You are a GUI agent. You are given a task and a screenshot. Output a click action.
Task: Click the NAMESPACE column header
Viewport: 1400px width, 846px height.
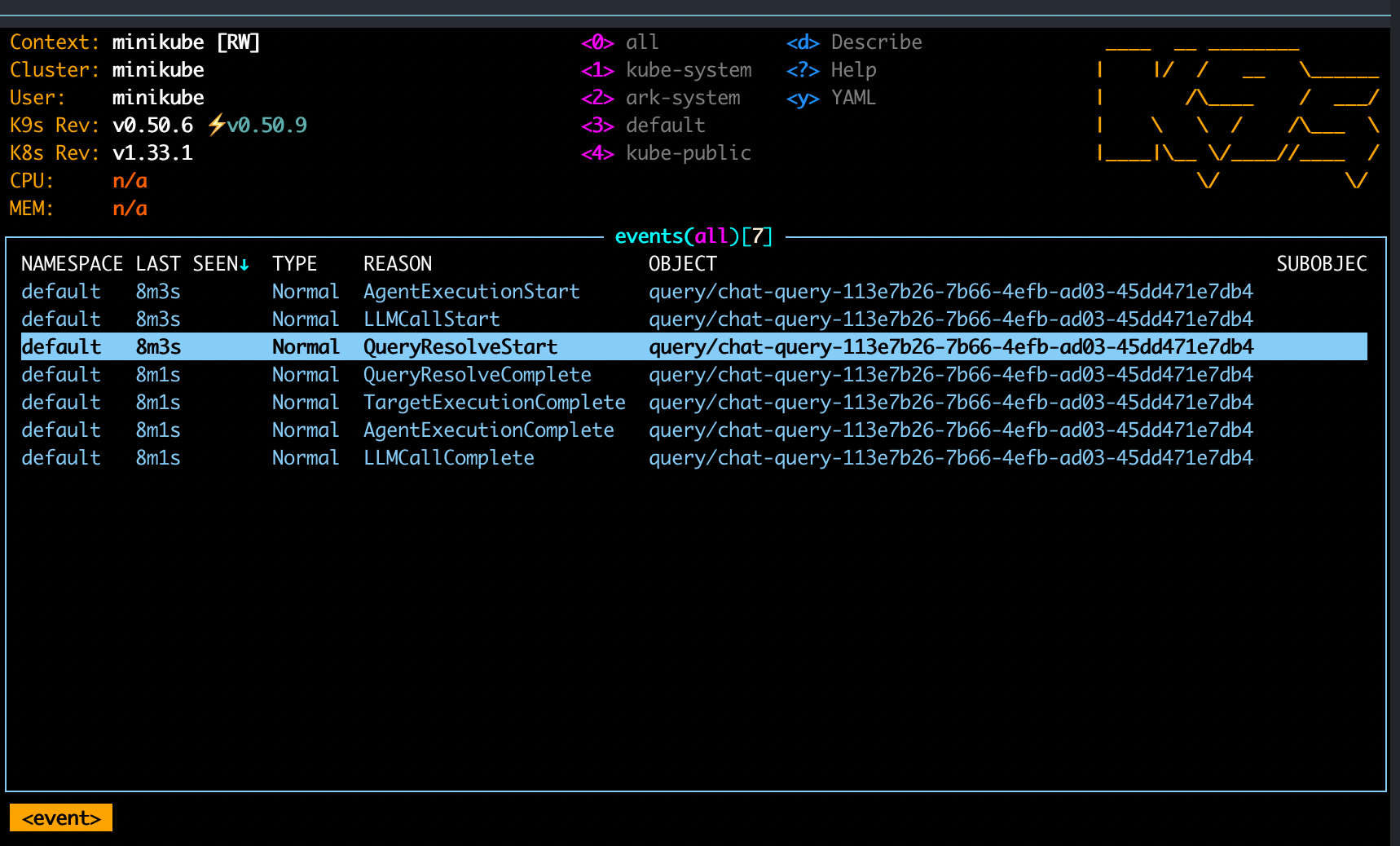[x=72, y=264]
